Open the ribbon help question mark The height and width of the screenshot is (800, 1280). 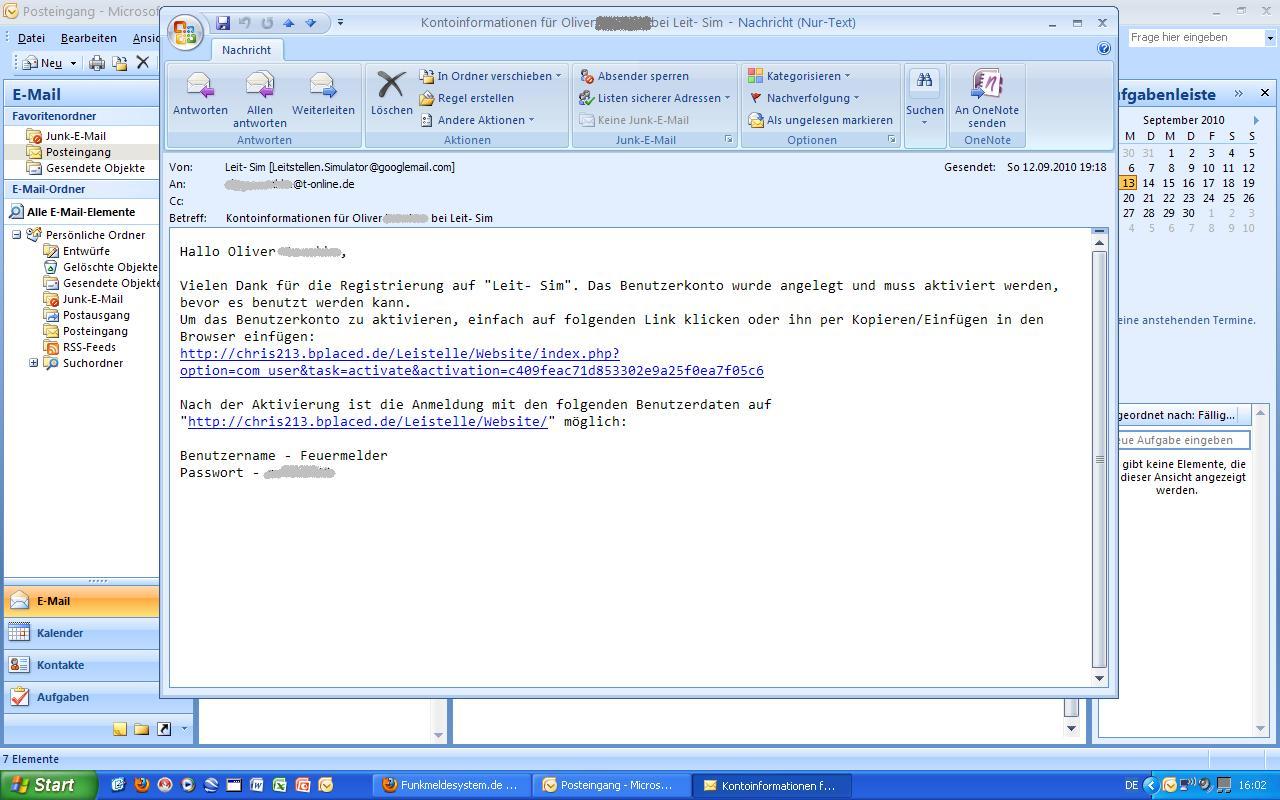[1103, 48]
